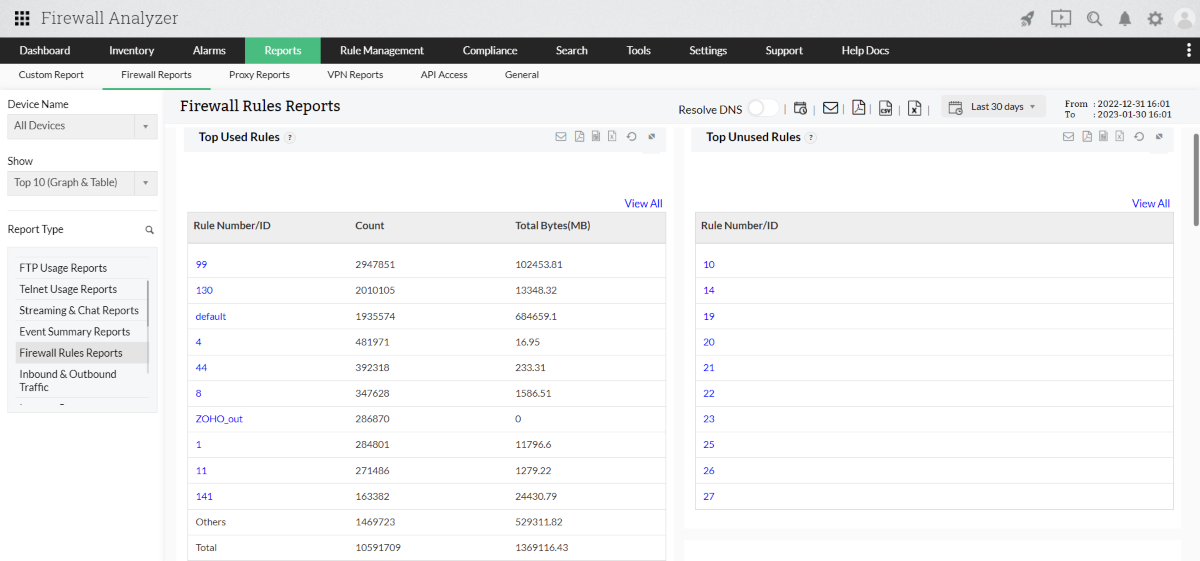The image size is (1200, 561).
Task: Email the Top Unused Rules widget
Action: 1069,137
